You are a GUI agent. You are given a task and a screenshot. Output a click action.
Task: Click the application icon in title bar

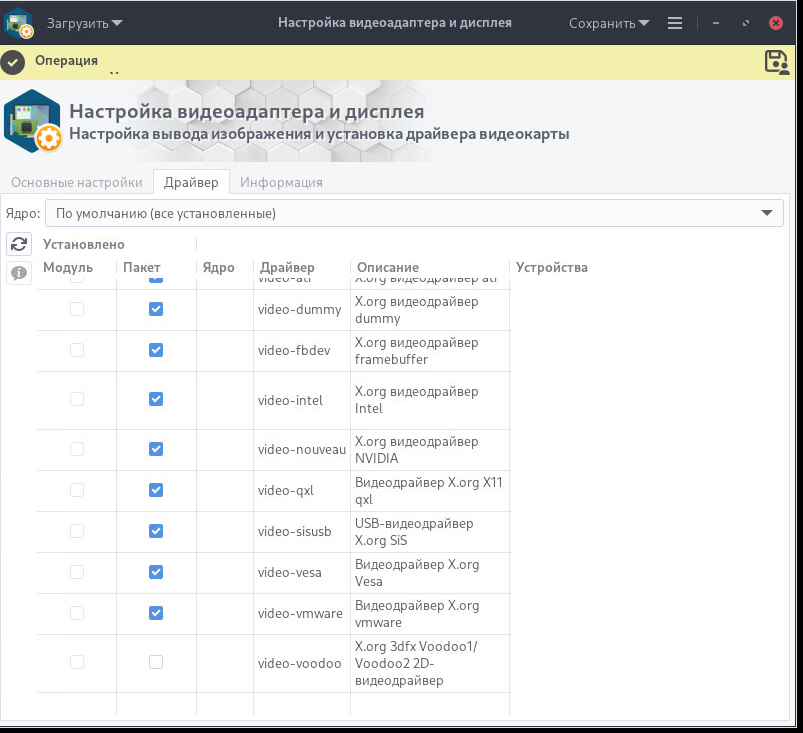[20, 22]
